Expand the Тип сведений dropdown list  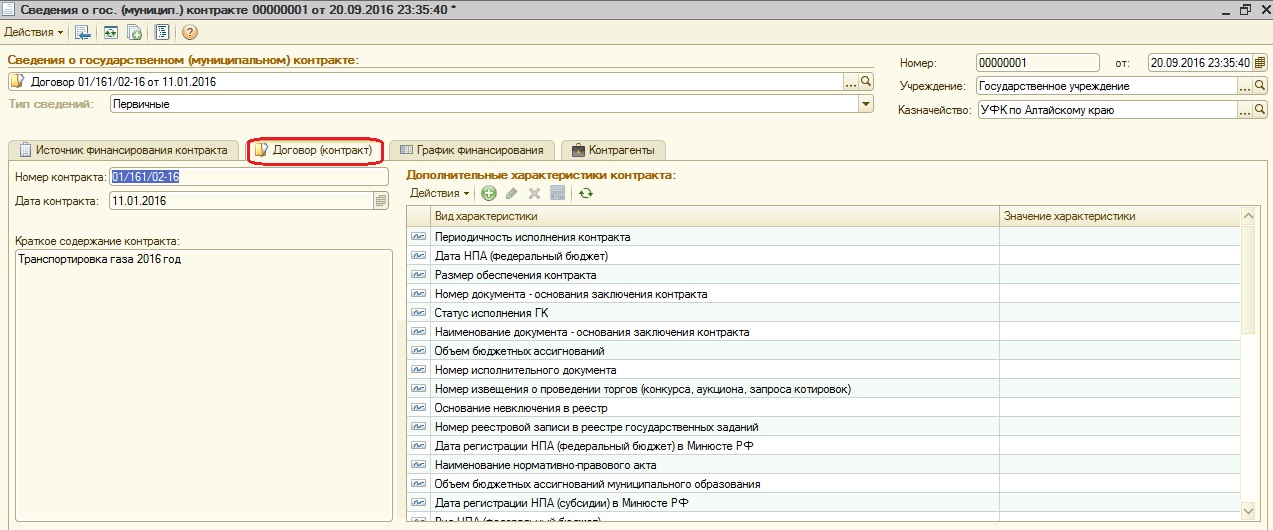866,104
